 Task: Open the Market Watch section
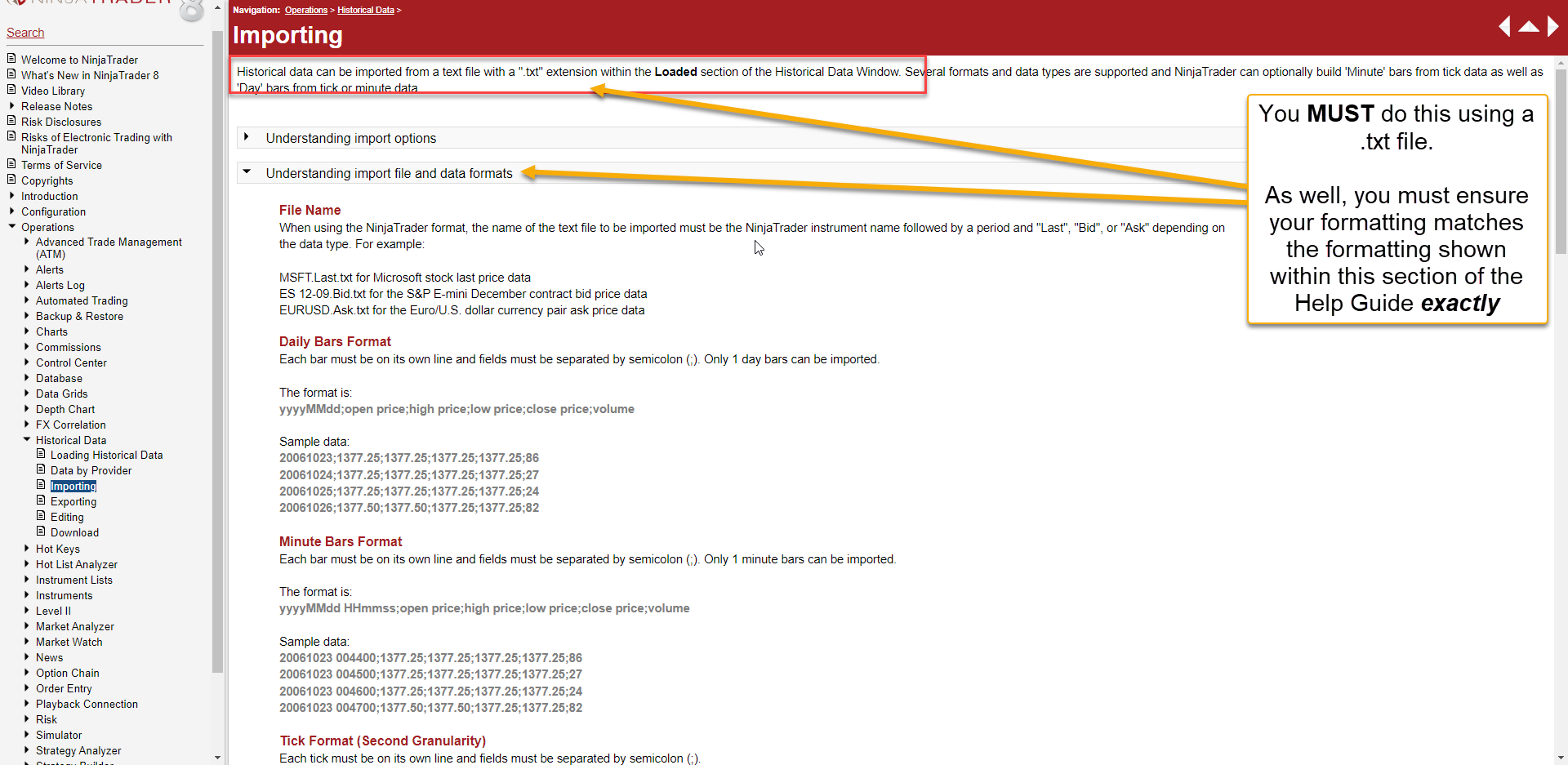click(x=69, y=642)
